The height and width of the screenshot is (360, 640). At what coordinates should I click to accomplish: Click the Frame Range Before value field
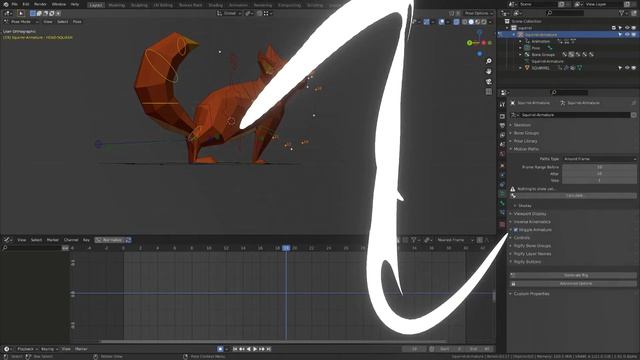(599, 167)
